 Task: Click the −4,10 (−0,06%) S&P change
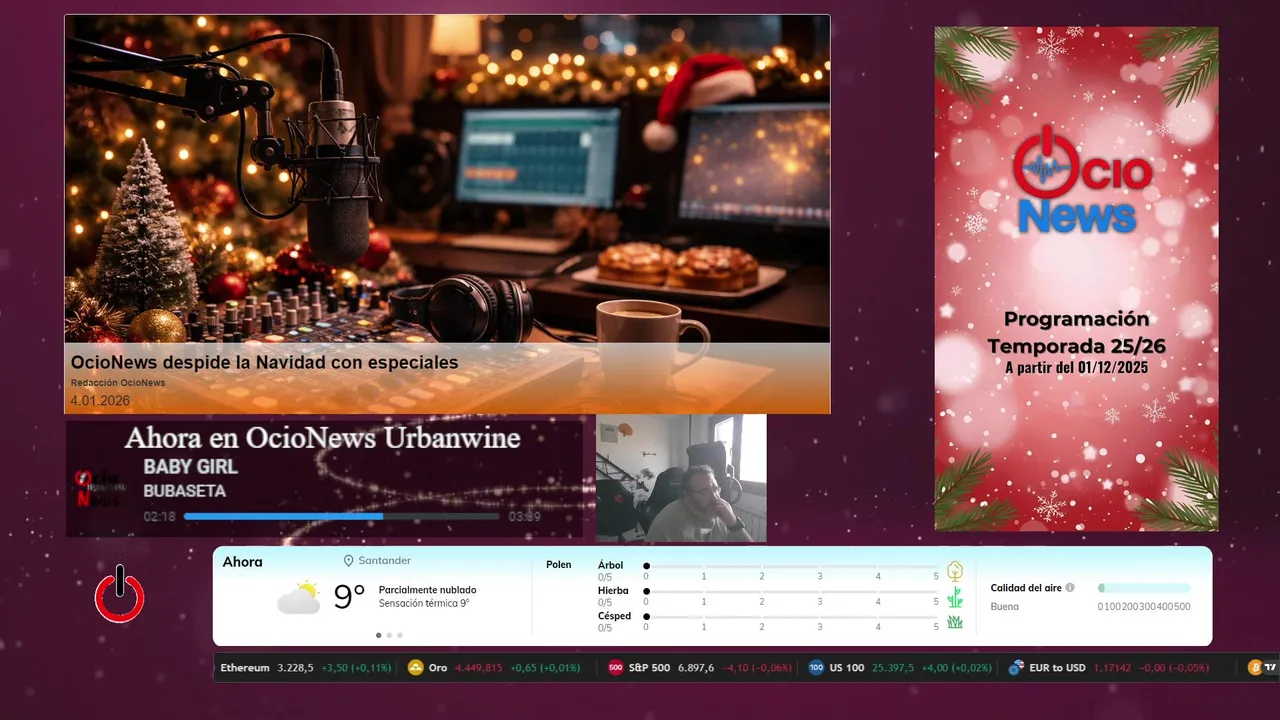coord(757,667)
